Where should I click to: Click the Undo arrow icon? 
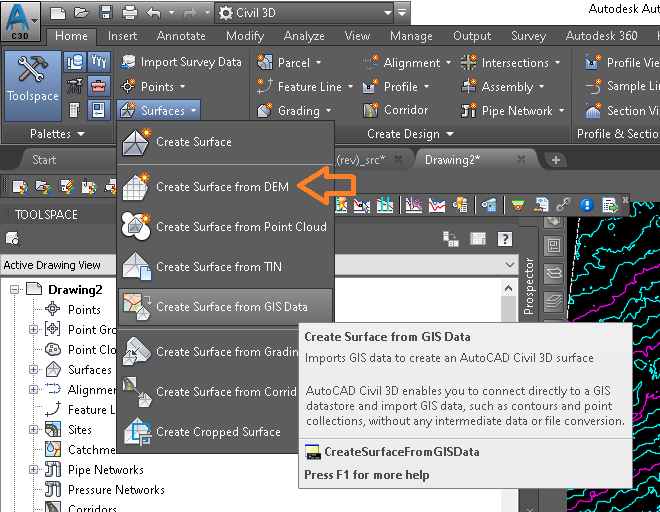(x=154, y=13)
